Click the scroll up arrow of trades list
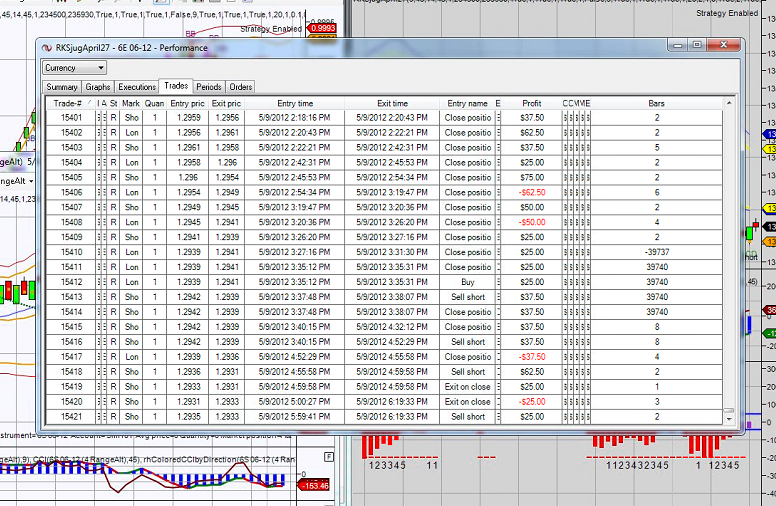 (x=729, y=103)
